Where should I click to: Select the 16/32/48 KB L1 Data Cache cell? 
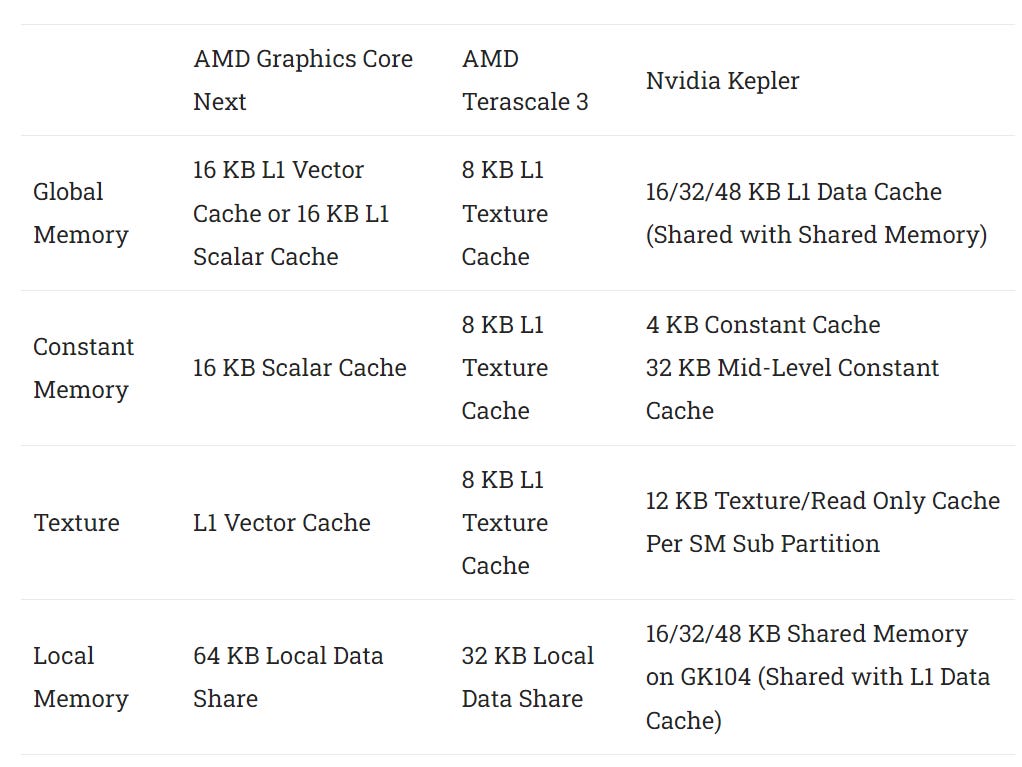point(816,213)
